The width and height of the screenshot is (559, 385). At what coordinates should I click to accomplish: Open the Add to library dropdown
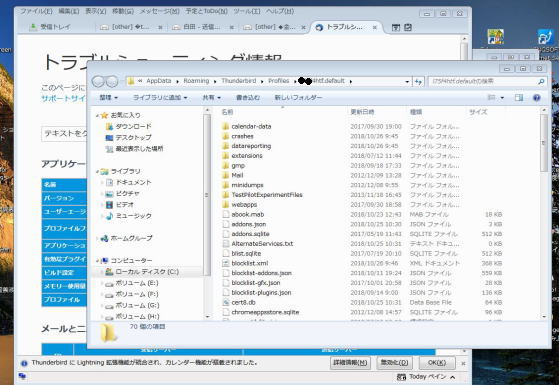[160, 97]
